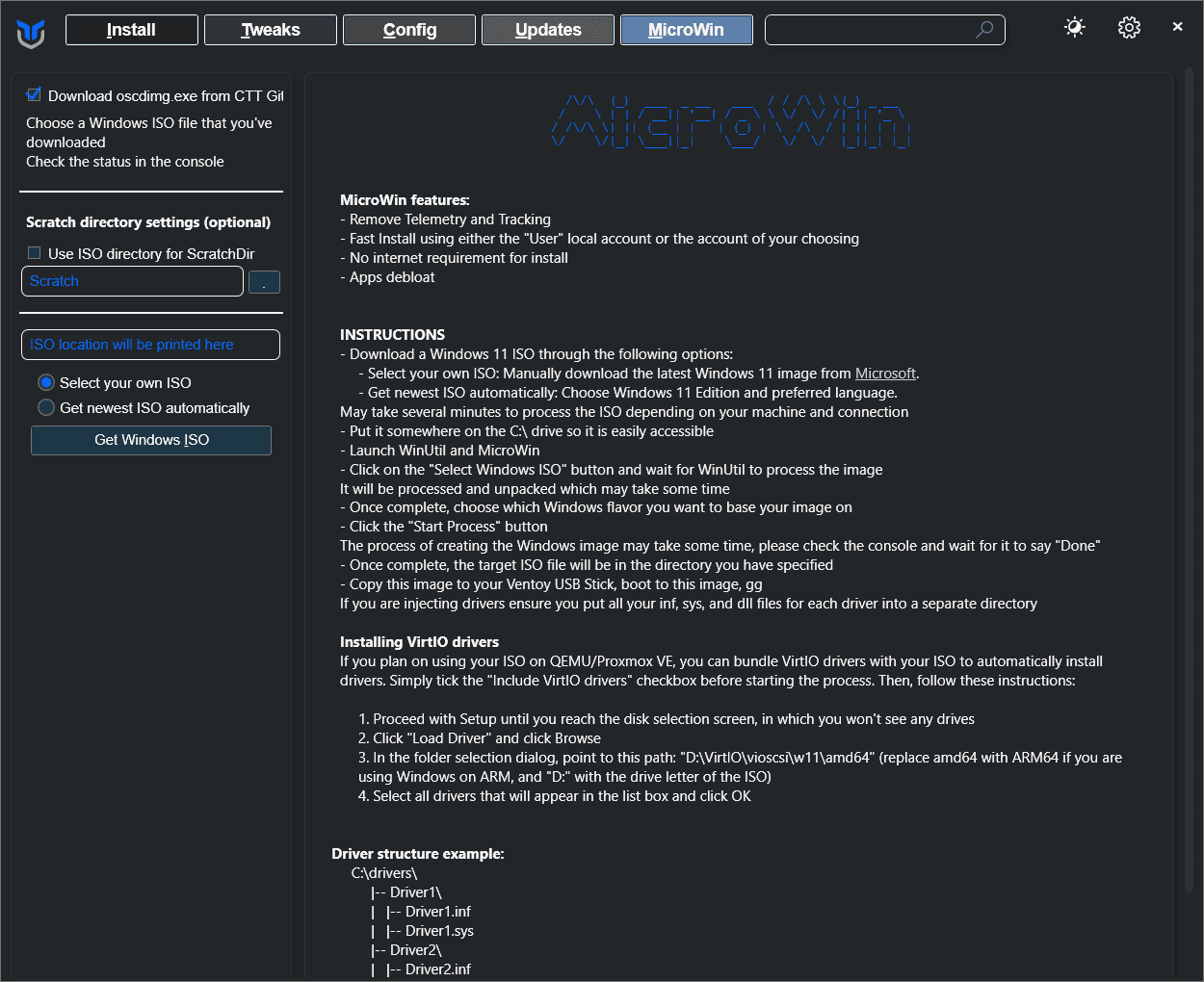This screenshot has width=1204, height=982.
Task: Click the magnifying glass search icon
Action: point(984,30)
